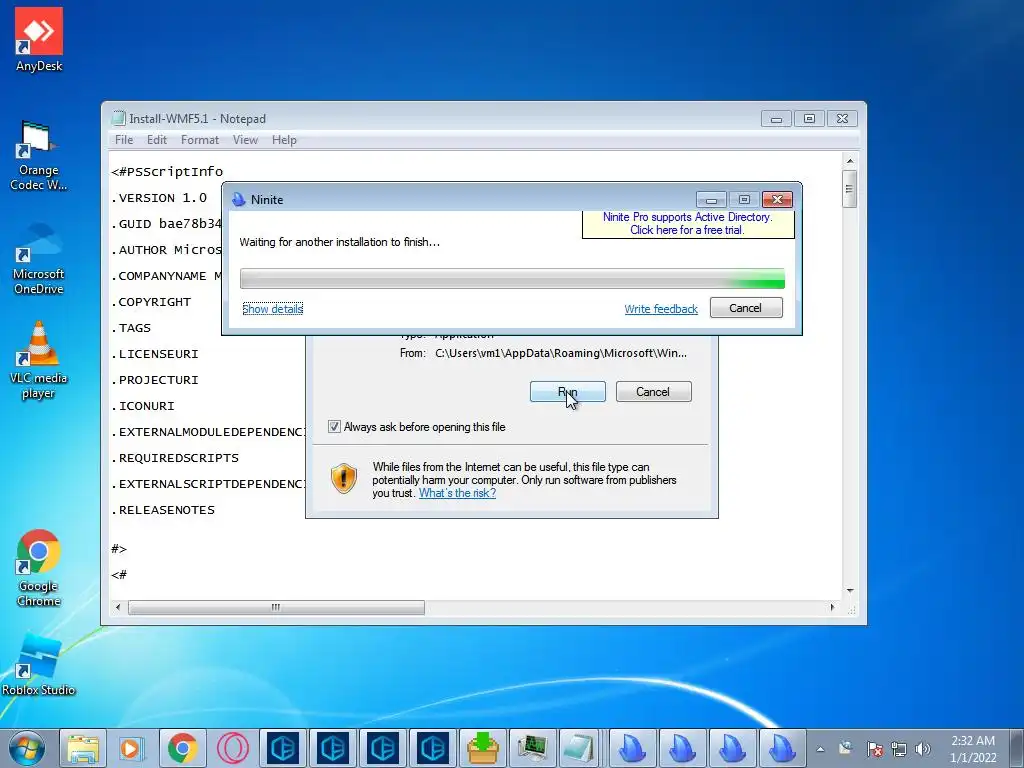Image resolution: width=1024 pixels, height=768 pixels.
Task: Open the Write feedback link in Ninite
Action: coord(661,309)
